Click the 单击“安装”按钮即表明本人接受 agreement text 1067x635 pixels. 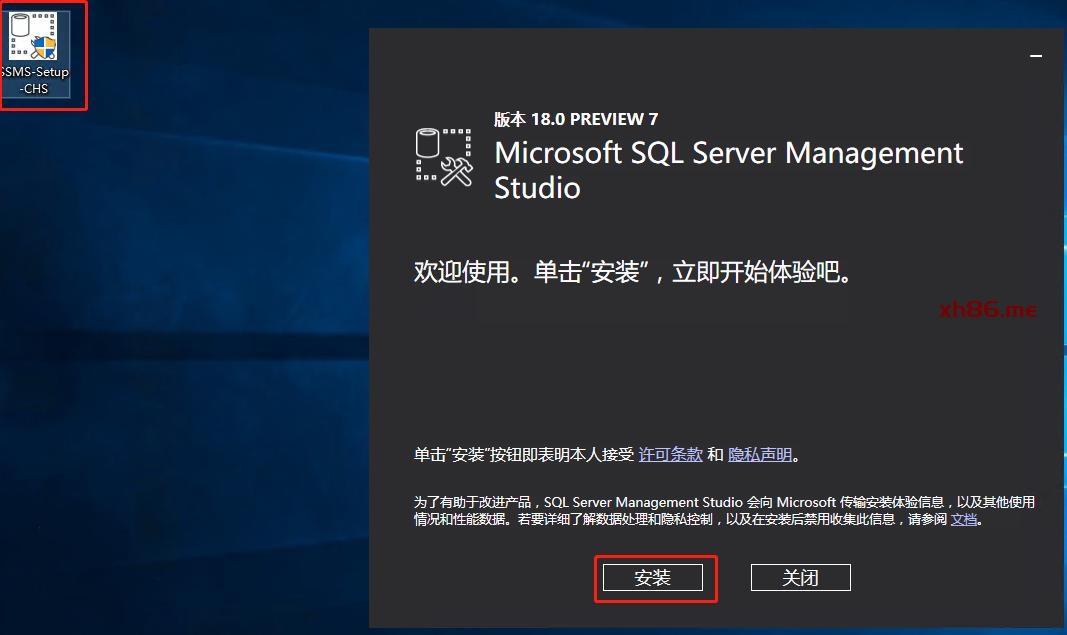[524, 455]
